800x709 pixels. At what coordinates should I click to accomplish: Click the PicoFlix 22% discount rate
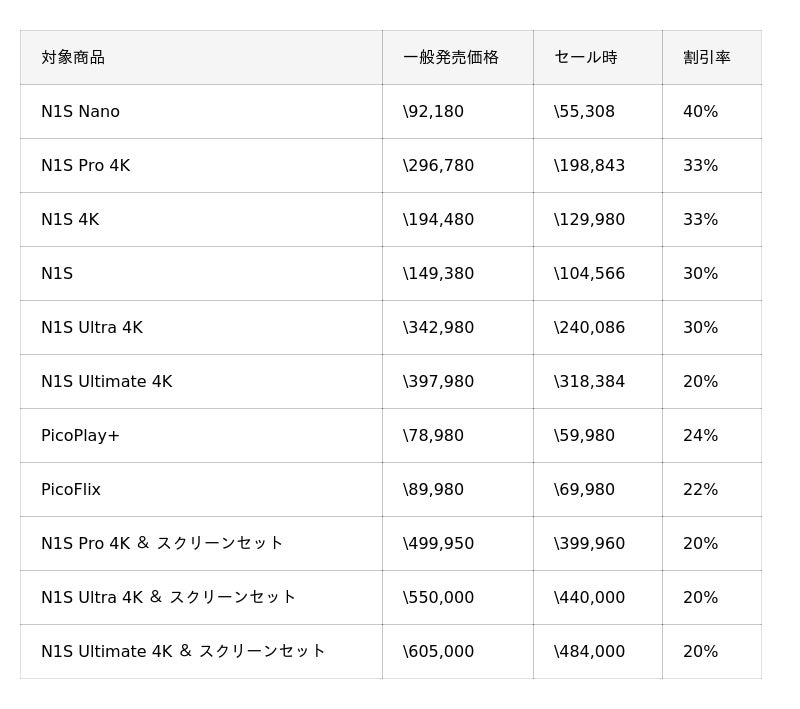(700, 490)
